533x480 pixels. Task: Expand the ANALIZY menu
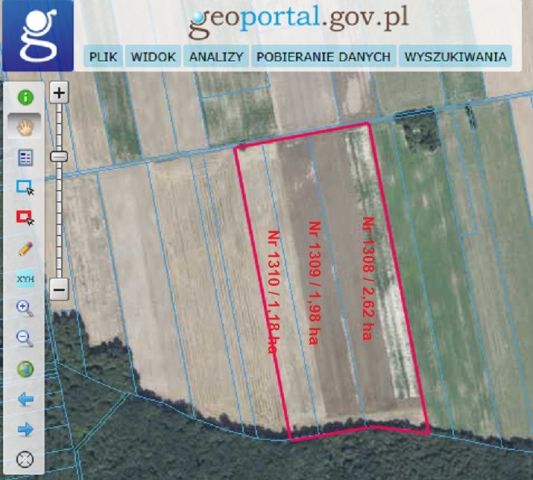coord(216,56)
